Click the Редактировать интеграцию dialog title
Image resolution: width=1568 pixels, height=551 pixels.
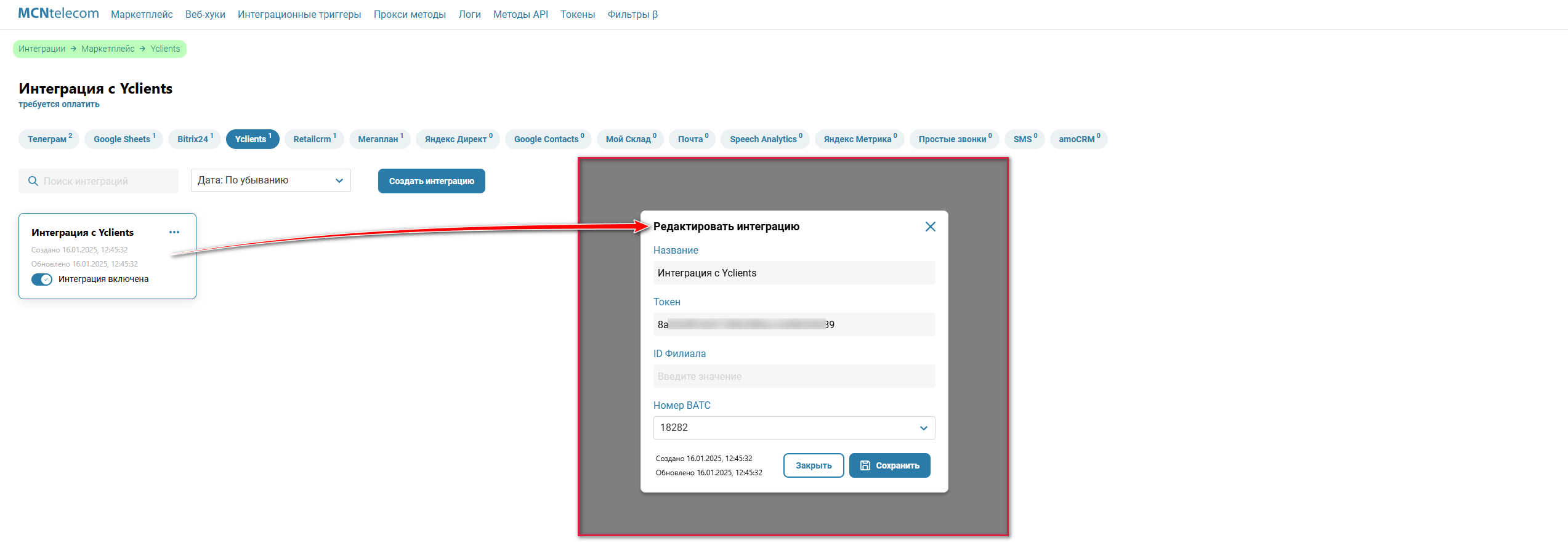coord(726,227)
